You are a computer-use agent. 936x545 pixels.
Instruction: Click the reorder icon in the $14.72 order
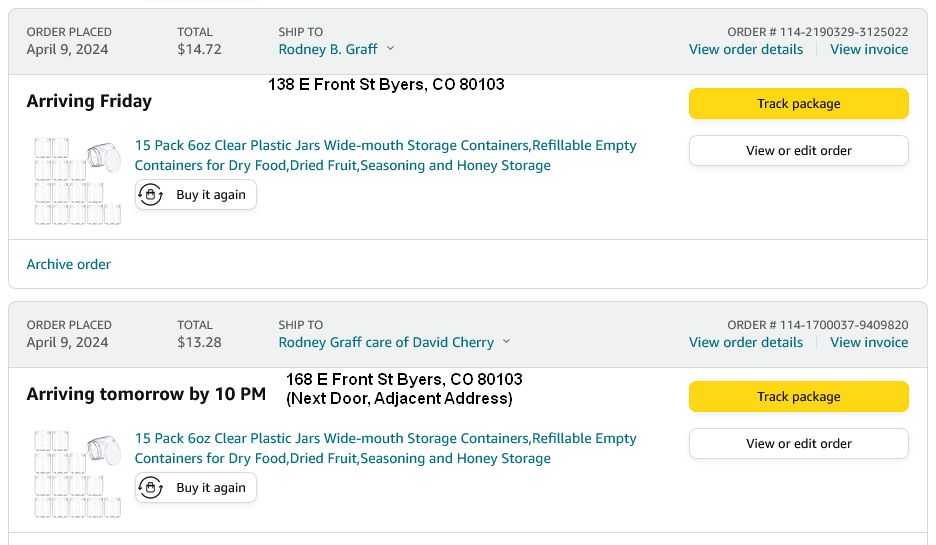point(151,195)
